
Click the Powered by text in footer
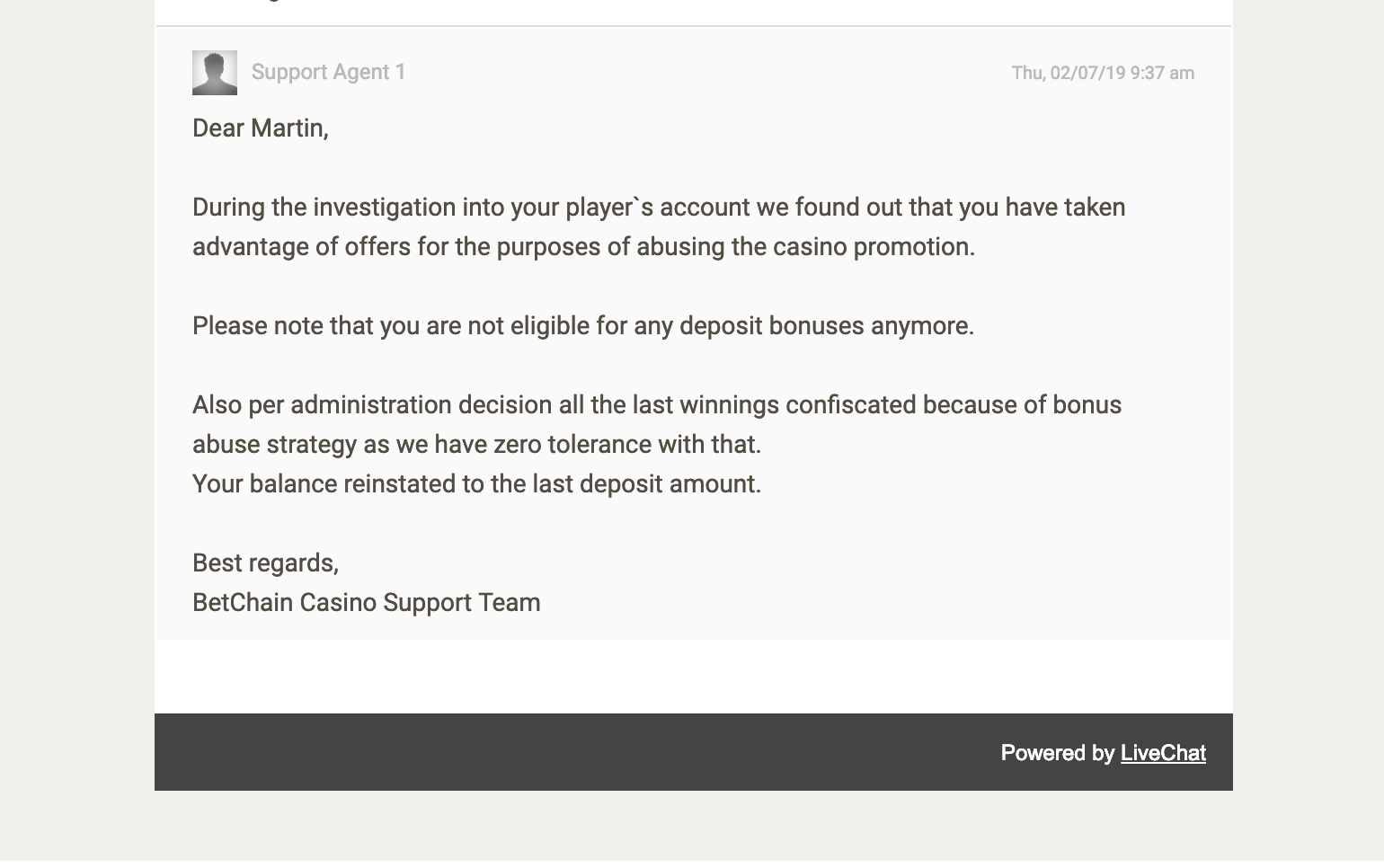[1058, 753]
